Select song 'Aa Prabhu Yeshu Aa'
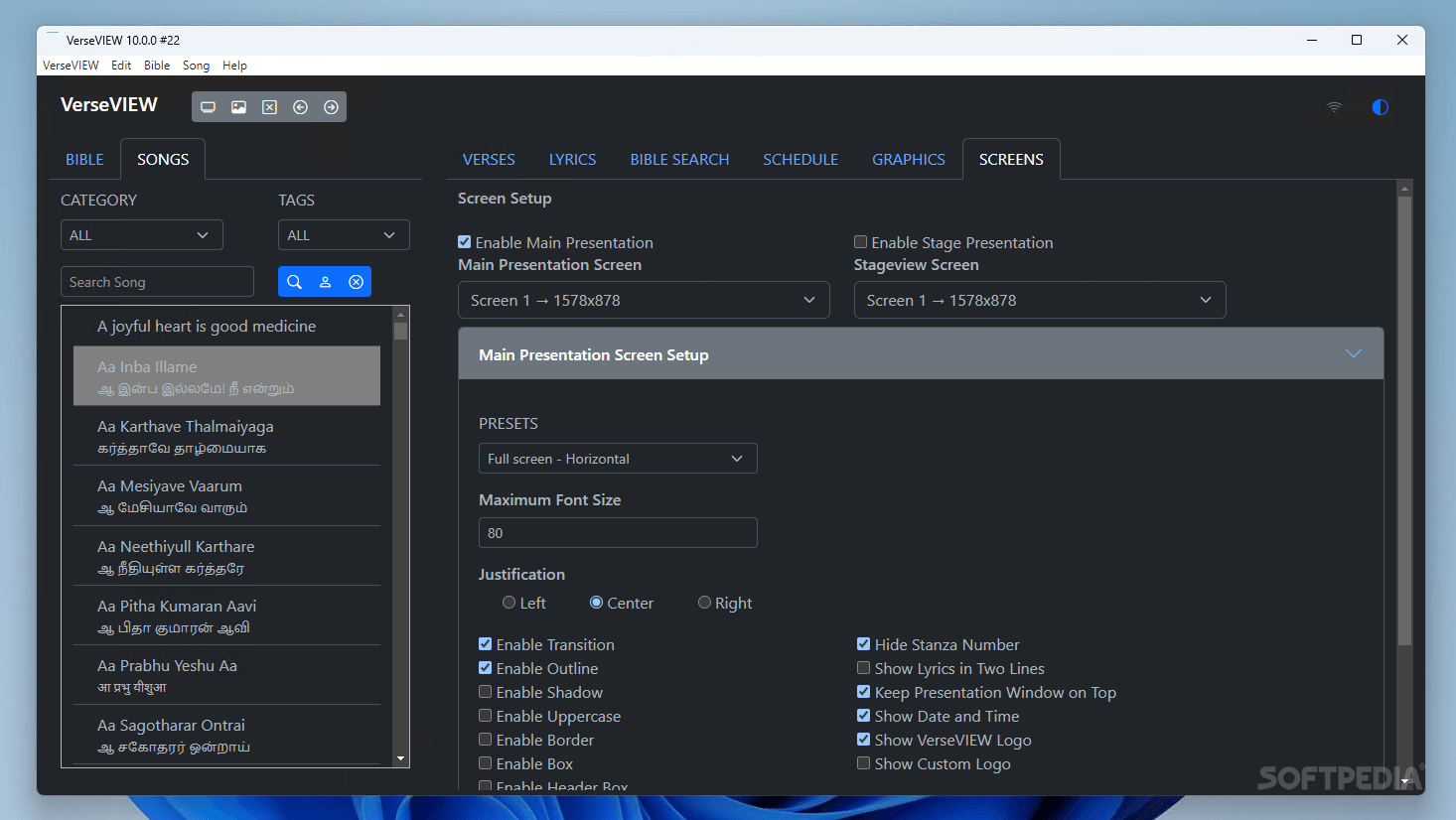Viewport: 1456px width, 820px height. pos(226,675)
